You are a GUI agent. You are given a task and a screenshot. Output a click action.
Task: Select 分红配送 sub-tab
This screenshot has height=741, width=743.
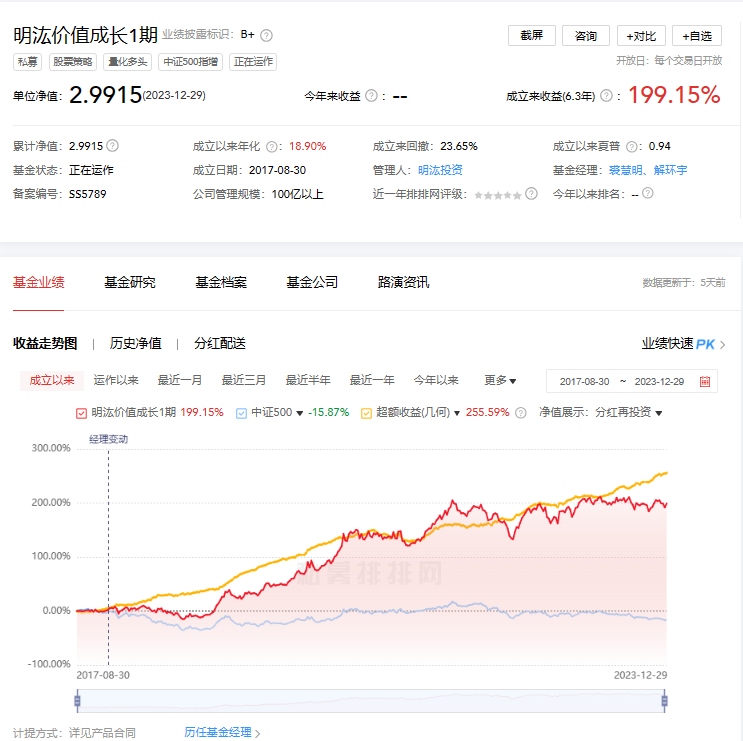220,343
